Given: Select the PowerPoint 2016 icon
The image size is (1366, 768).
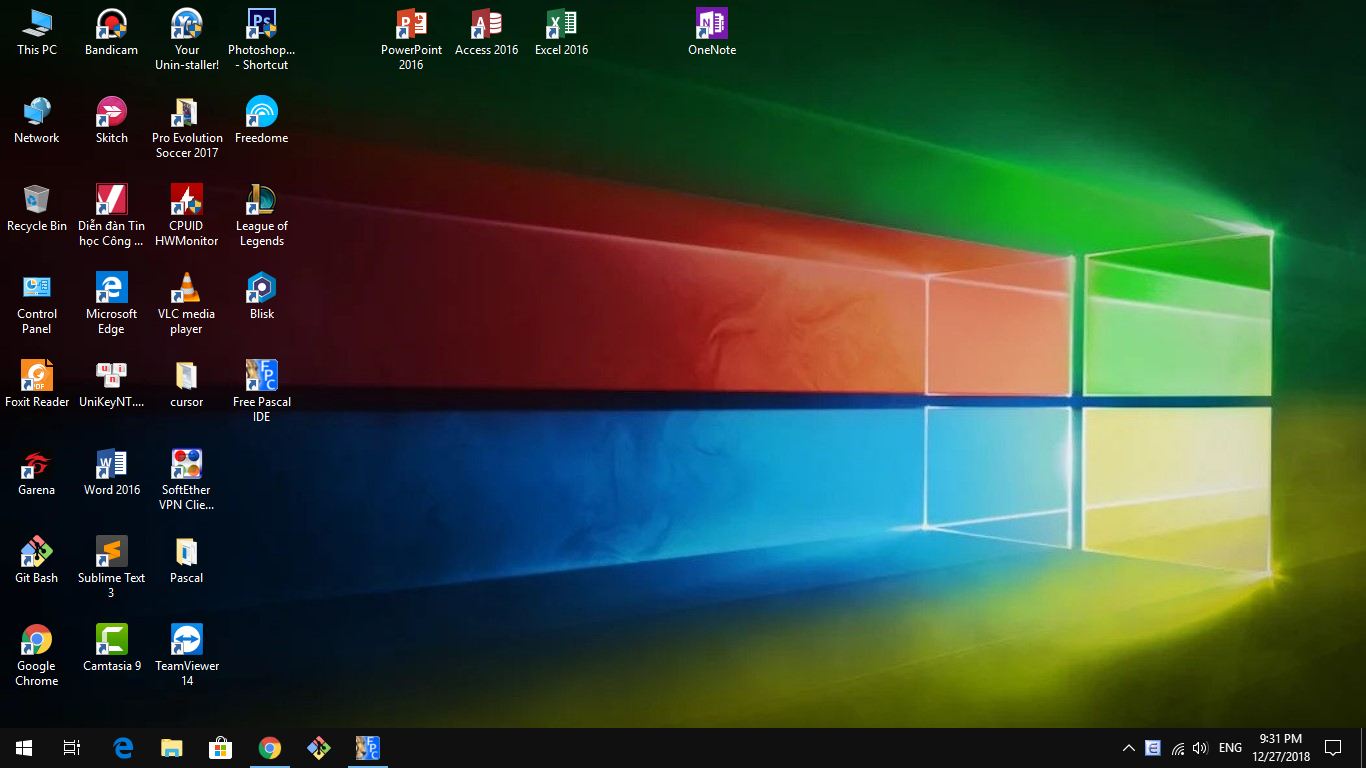Looking at the screenshot, I should pos(411,40).
